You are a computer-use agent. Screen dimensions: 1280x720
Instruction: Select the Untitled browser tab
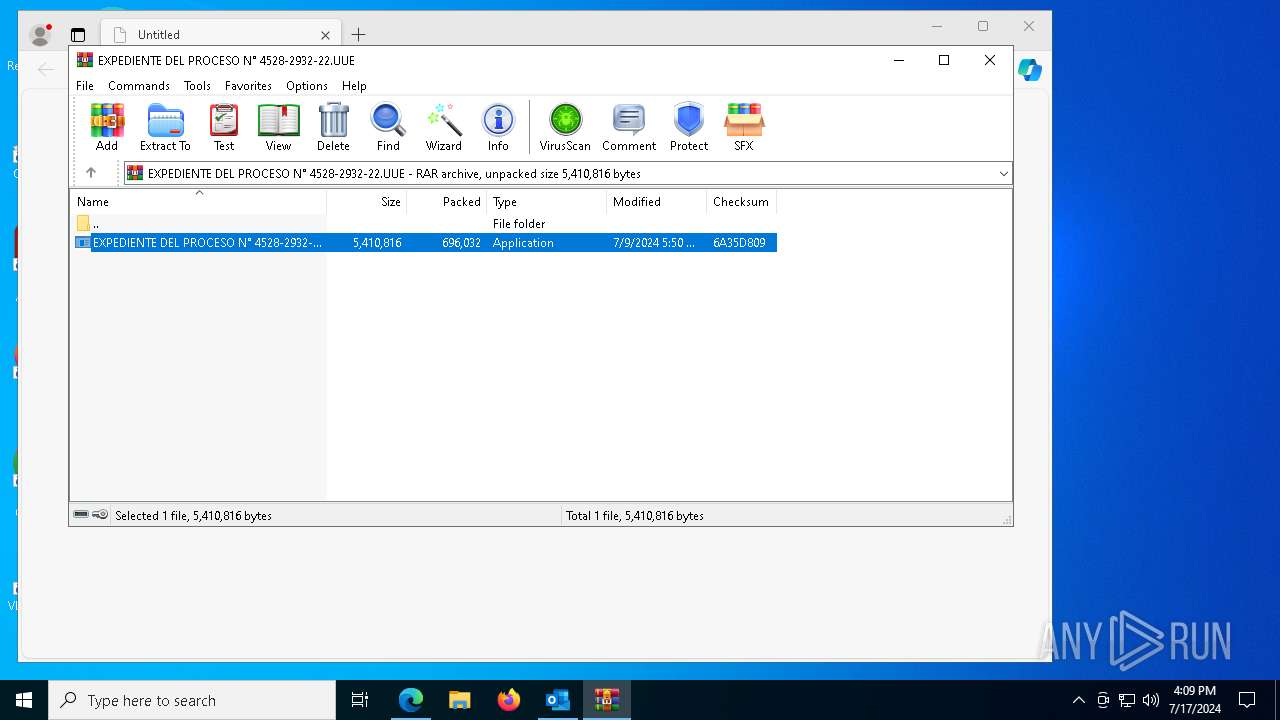[x=221, y=35]
